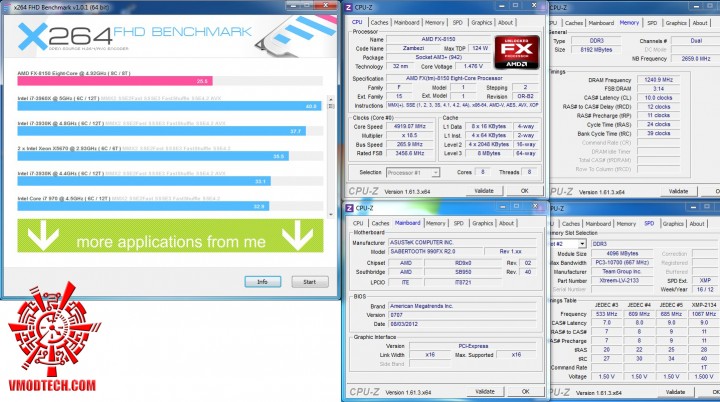Open the Caches tab in top CPU-Z window
This screenshot has height=402, width=720.
click(379, 22)
